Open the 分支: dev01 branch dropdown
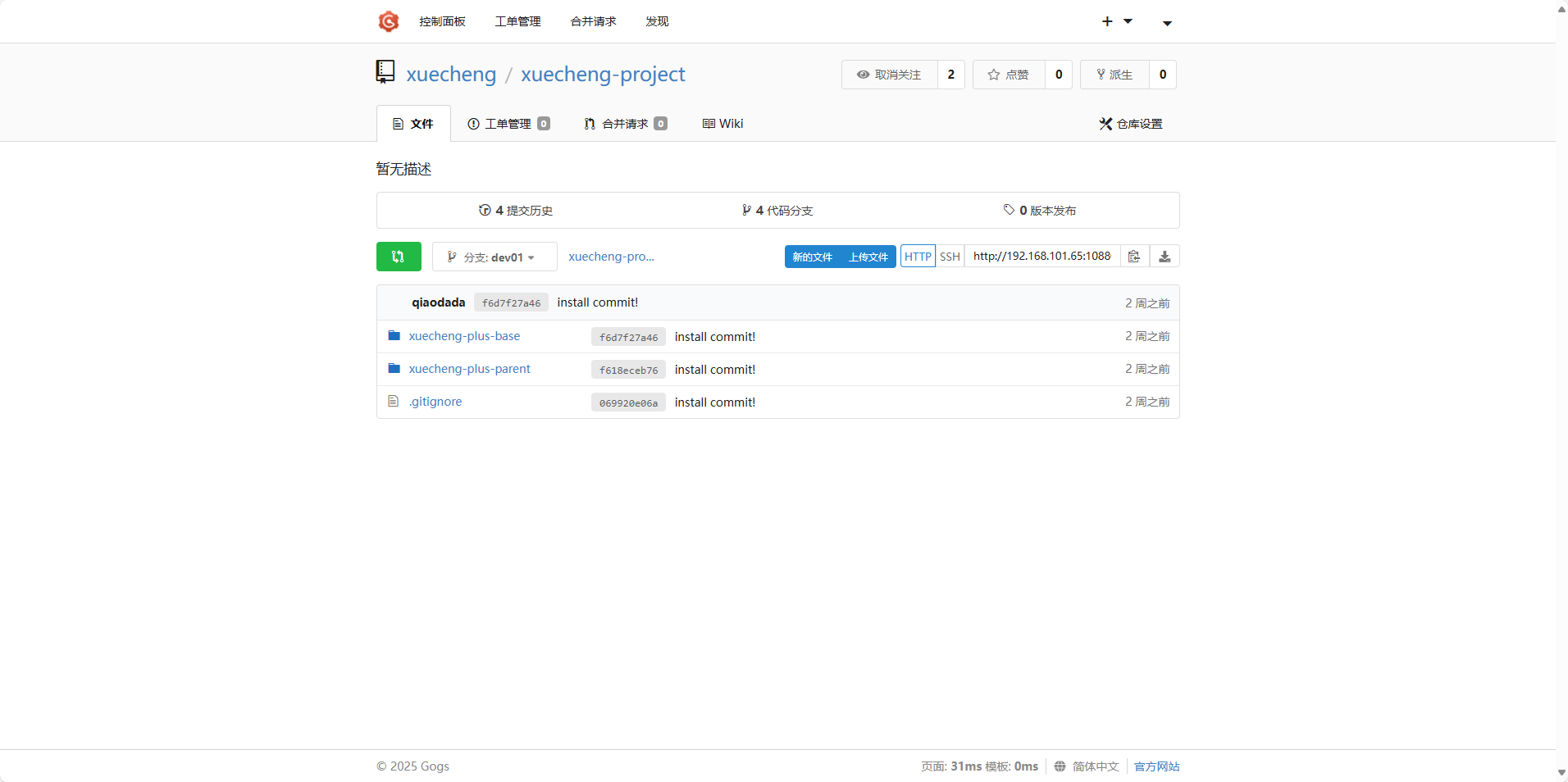This screenshot has height=782, width=1568. click(x=495, y=257)
